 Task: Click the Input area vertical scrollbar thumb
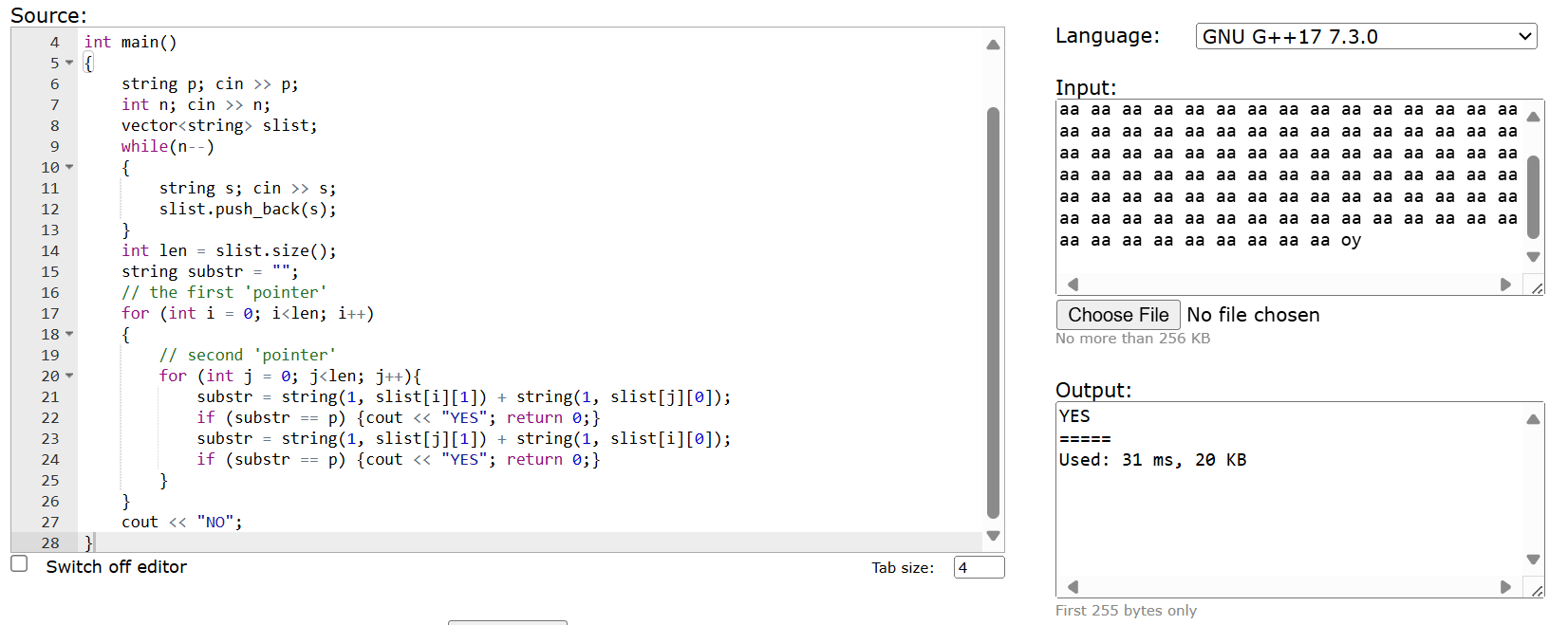[x=1533, y=195]
